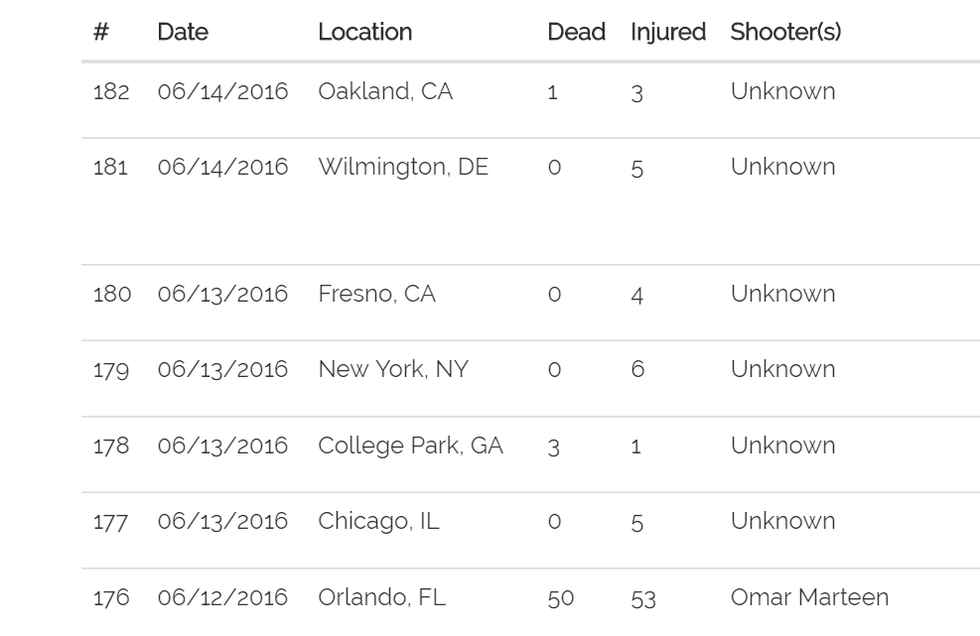
Task: Click the 06/12/2016 date cell
Action: (x=222, y=597)
